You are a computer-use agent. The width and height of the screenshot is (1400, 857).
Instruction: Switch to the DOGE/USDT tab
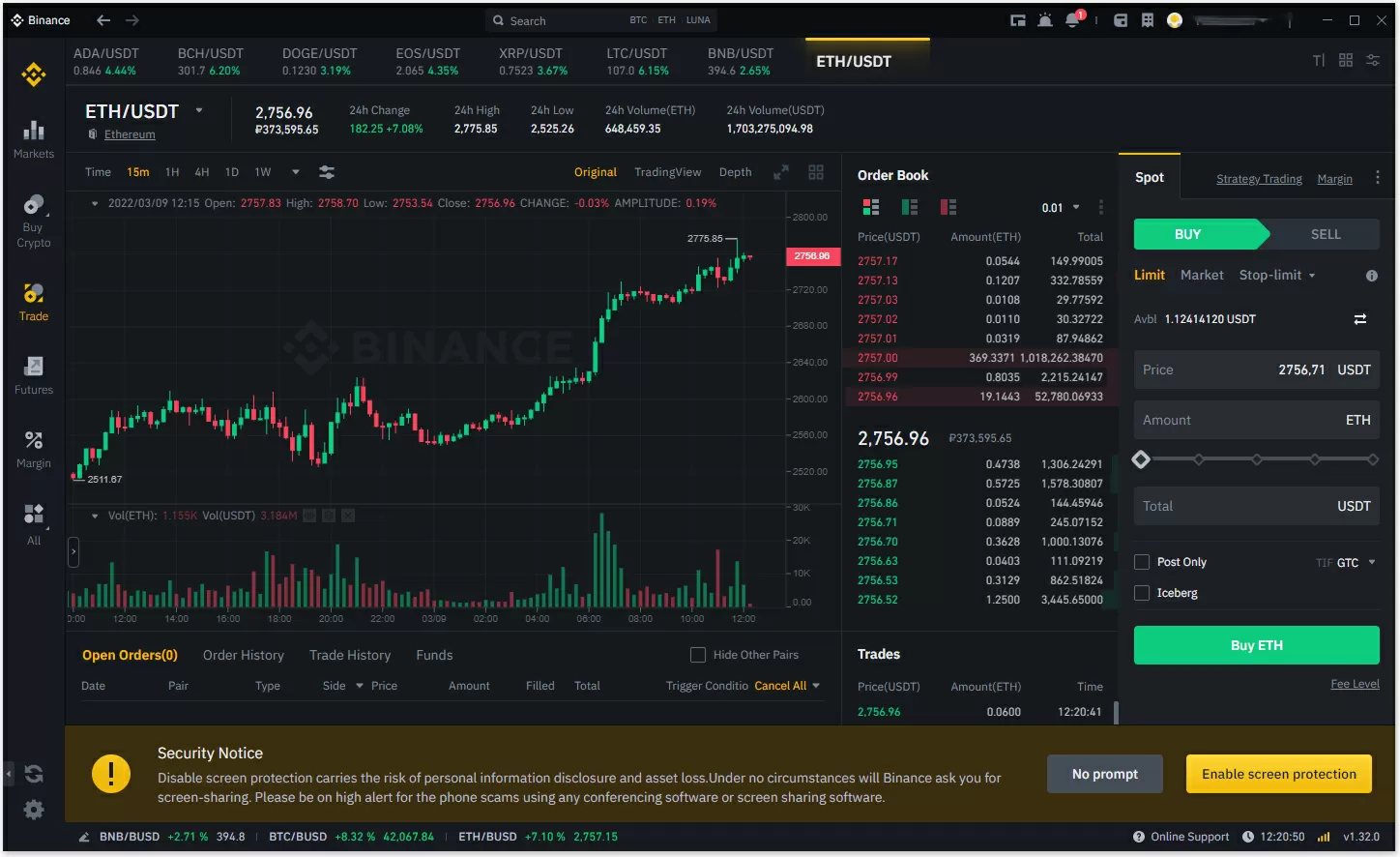click(x=319, y=61)
